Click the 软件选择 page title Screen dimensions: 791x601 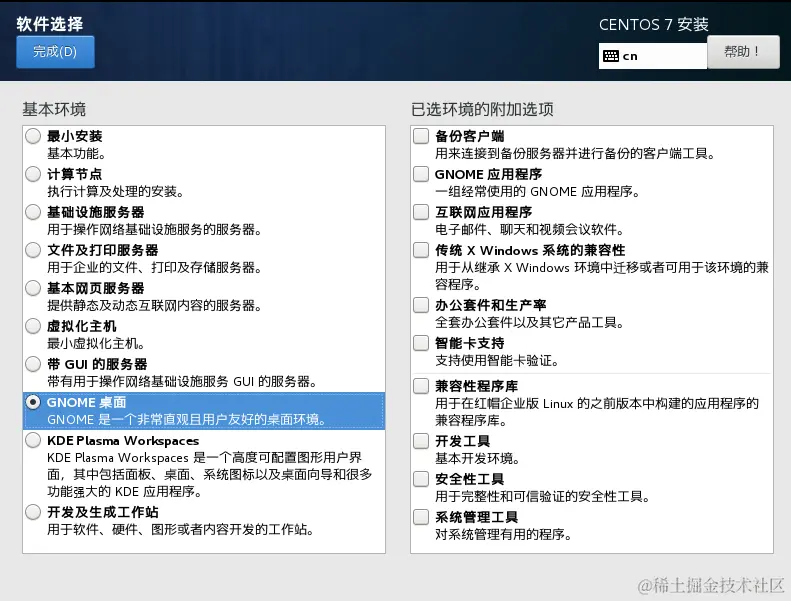[x=49, y=24]
